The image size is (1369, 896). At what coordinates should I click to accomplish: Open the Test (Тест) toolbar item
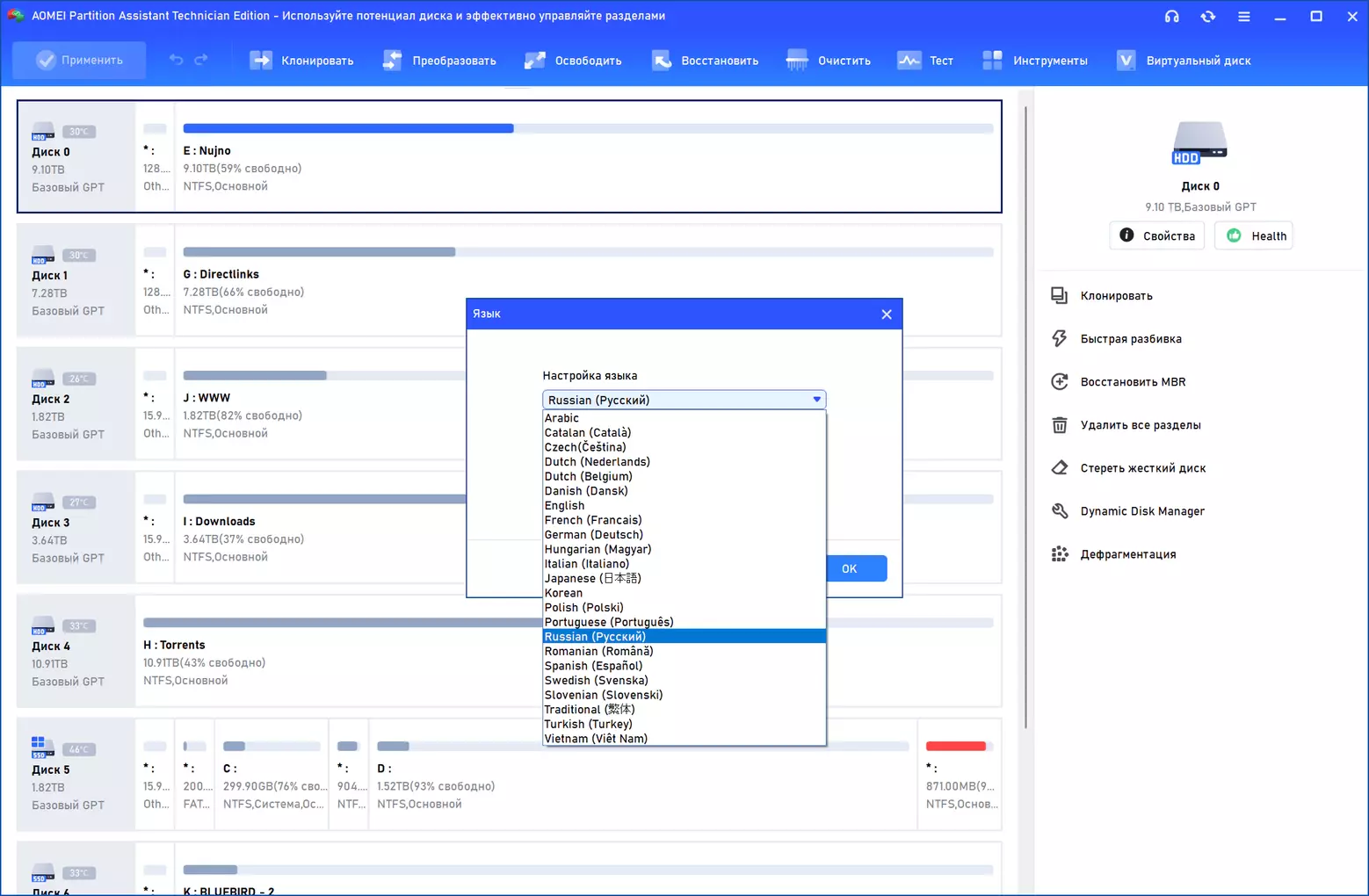tap(925, 61)
